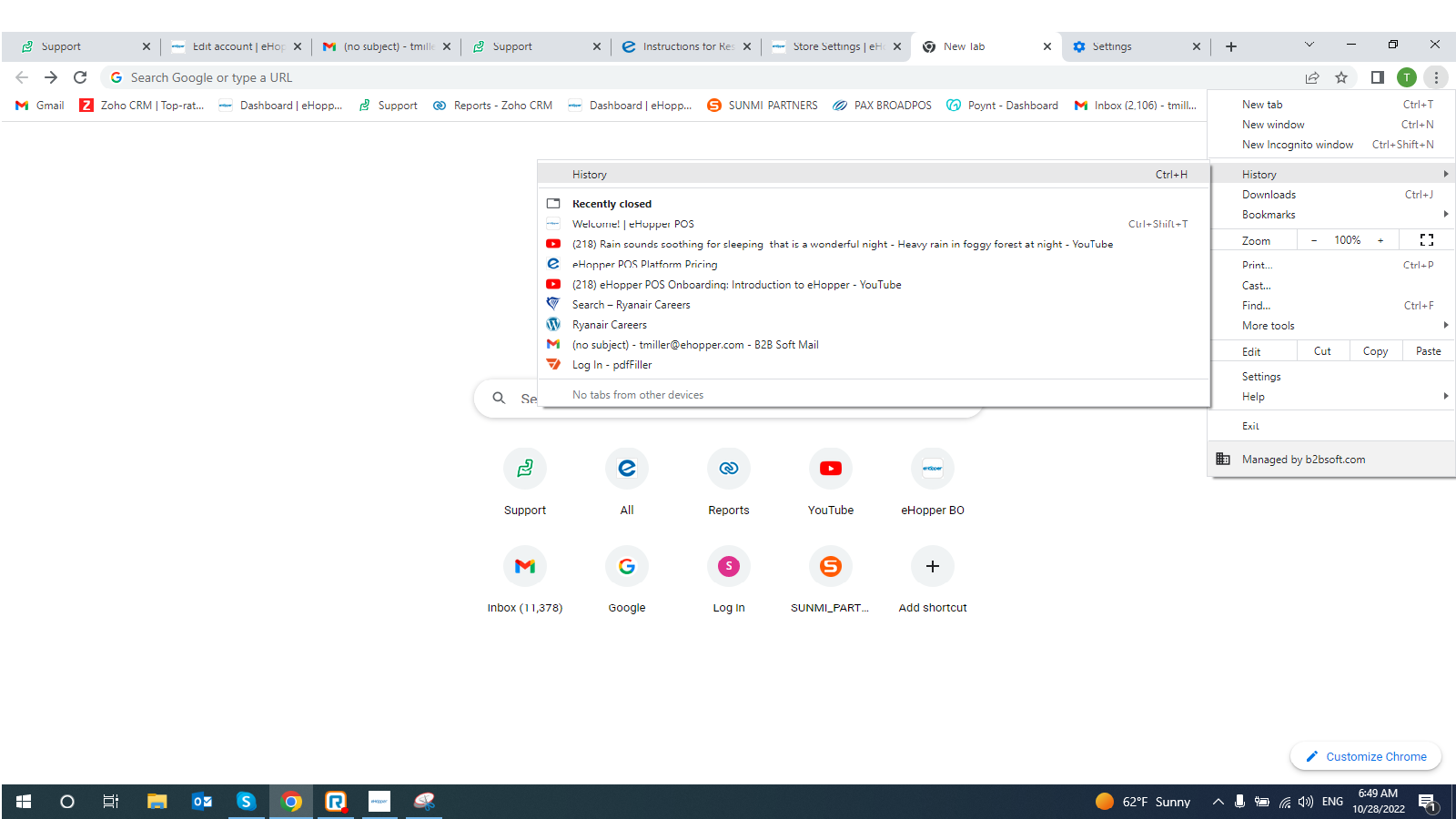Click Managed by b2bsoft.com entry
The image size is (1456, 819).
click(1333, 460)
